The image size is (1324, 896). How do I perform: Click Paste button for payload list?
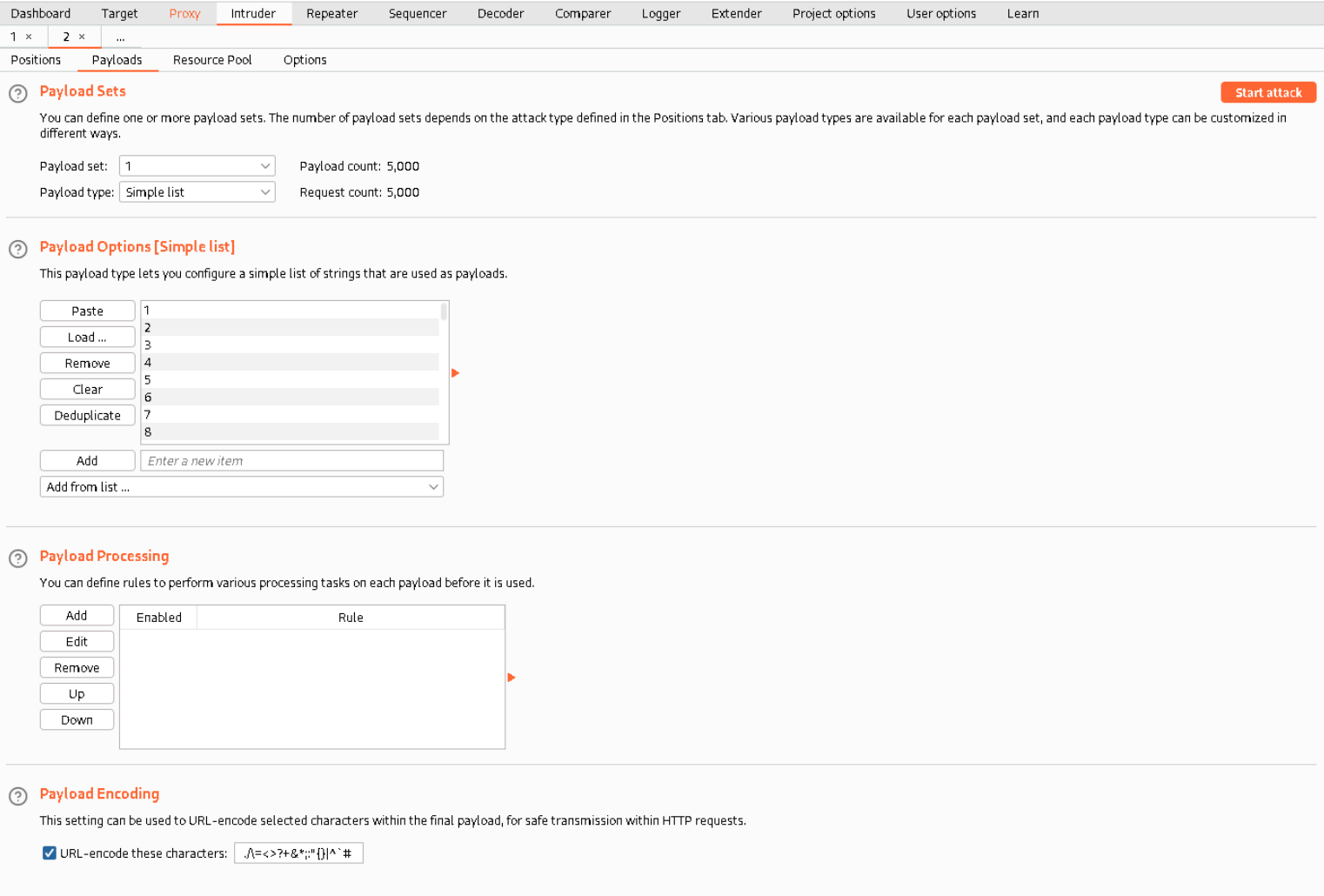[87, 311]
